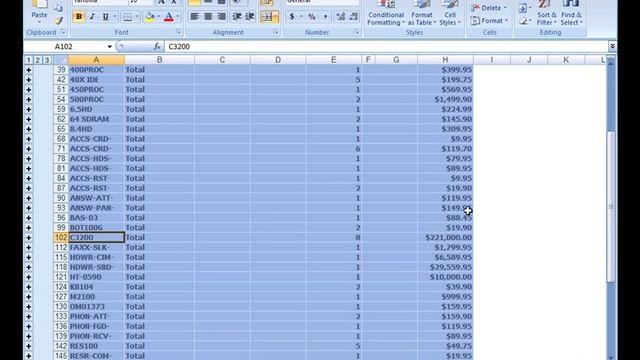Click Merge and Center button

point(267,17)
